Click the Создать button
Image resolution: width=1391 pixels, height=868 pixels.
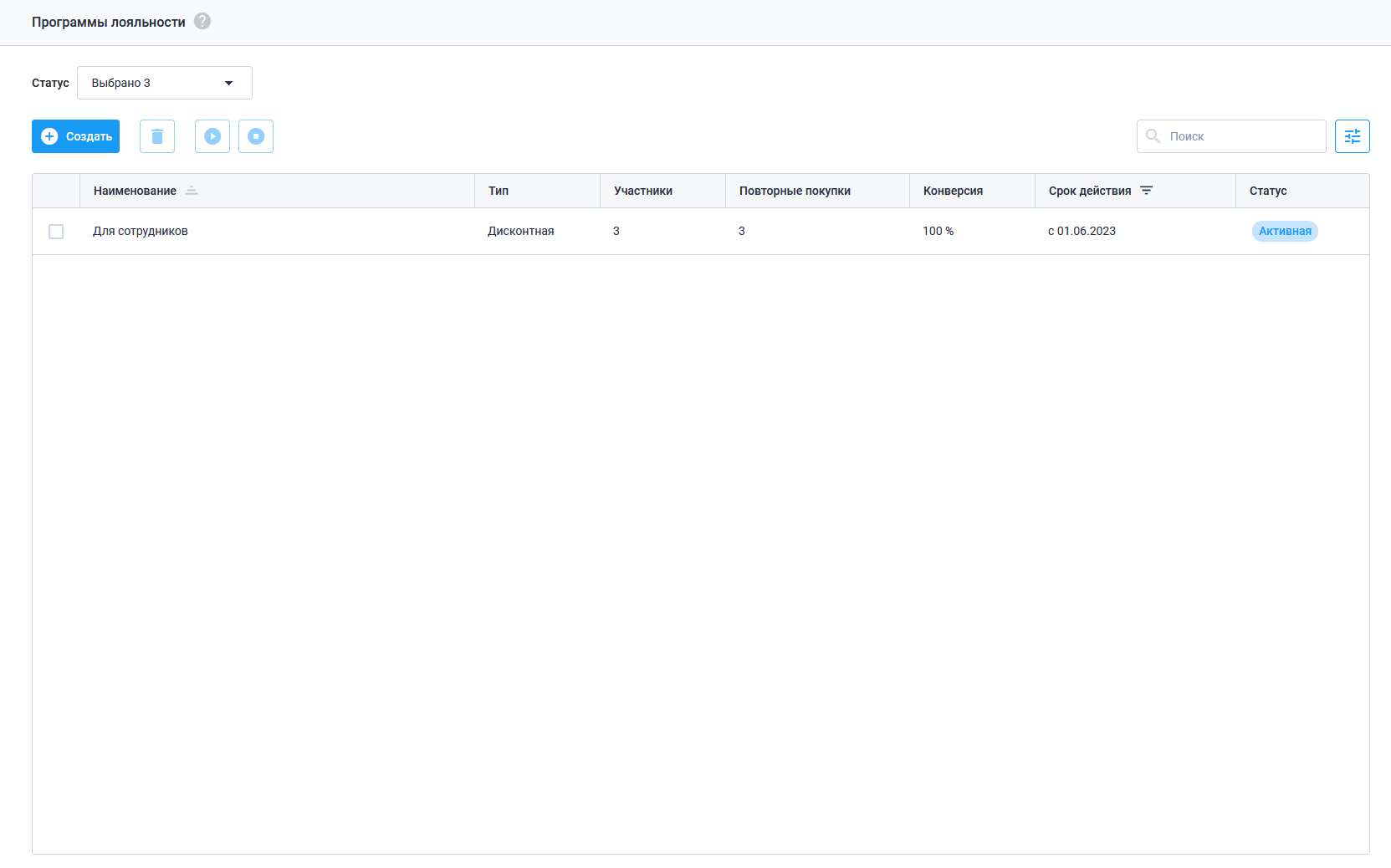pyautogui.click(x=75, y=136)
